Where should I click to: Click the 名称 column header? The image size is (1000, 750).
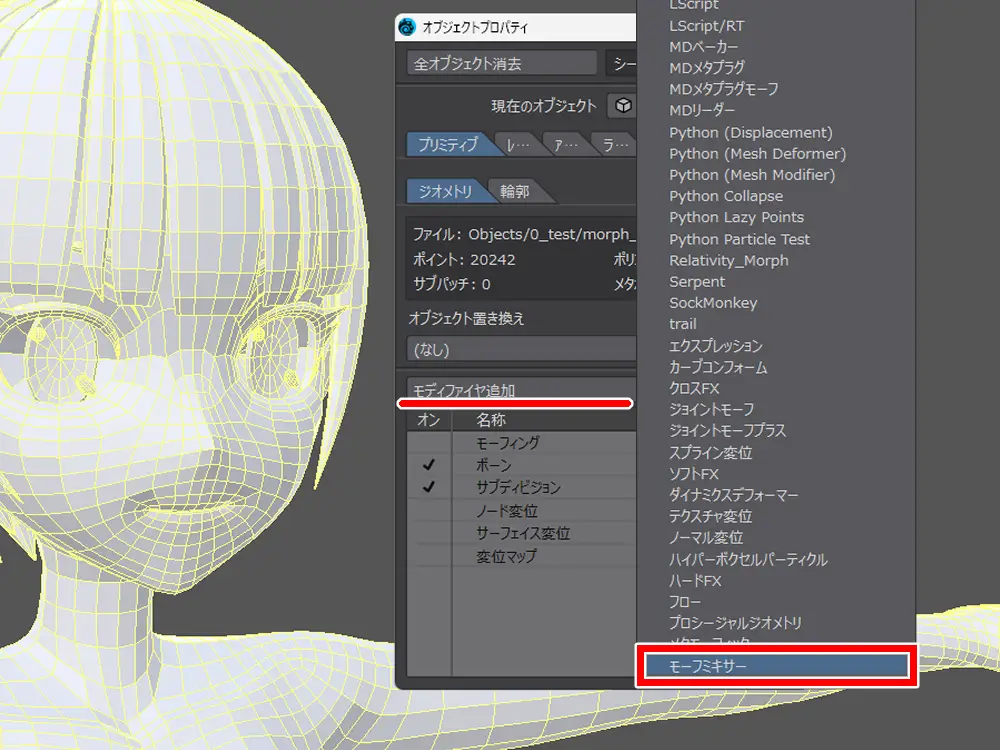tap(491, 421)
